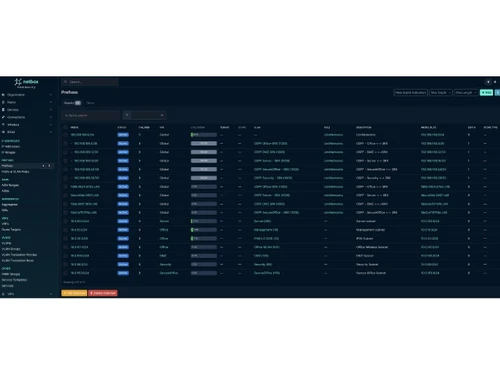Sort by the Status column header

122,127
